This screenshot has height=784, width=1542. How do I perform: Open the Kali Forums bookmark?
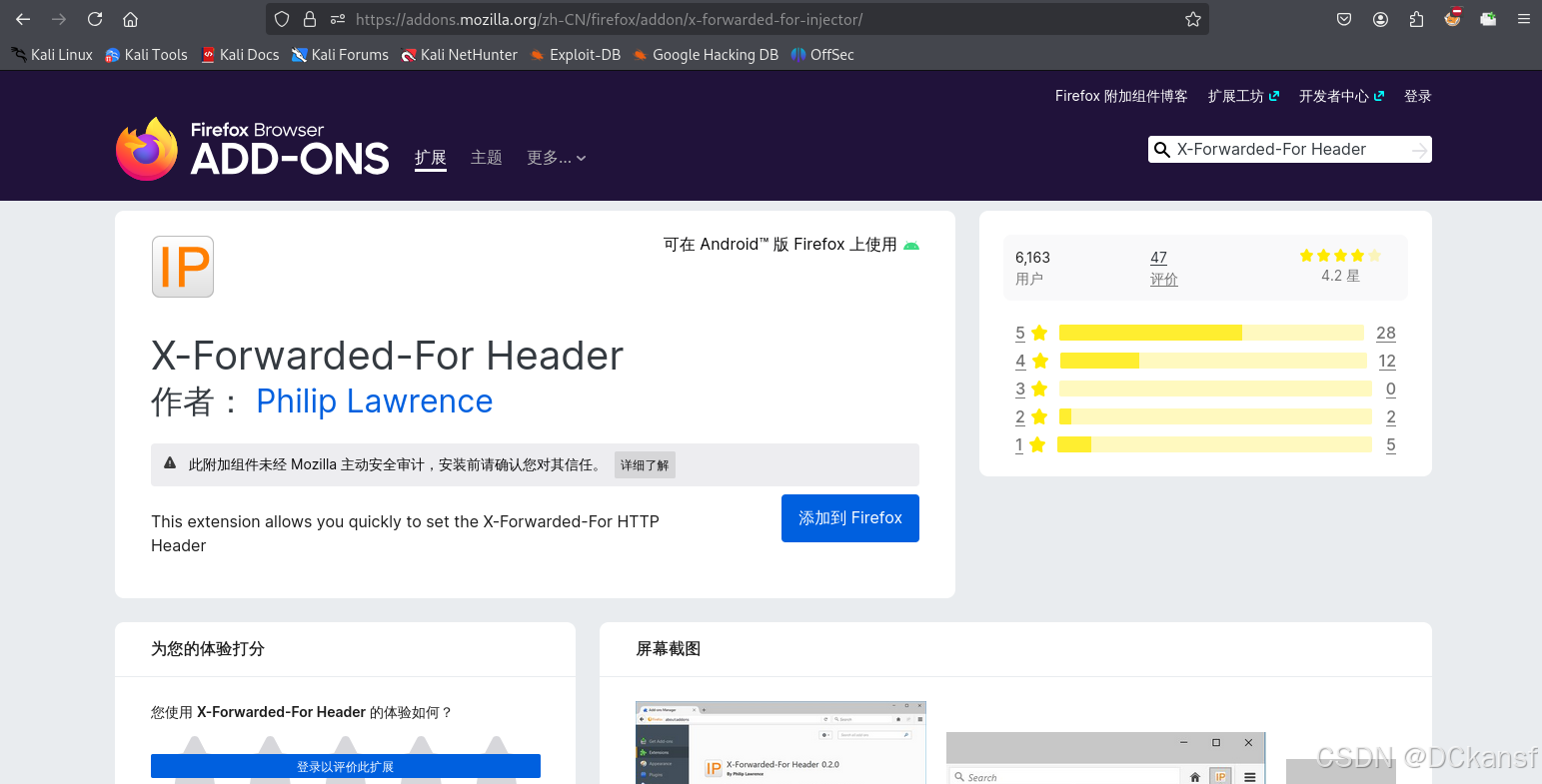(340, 55)
